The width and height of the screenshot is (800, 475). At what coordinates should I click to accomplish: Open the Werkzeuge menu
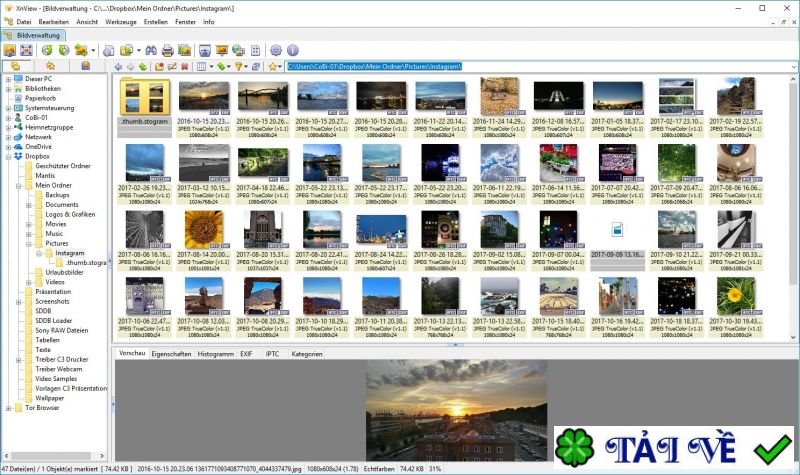[119, 21]
